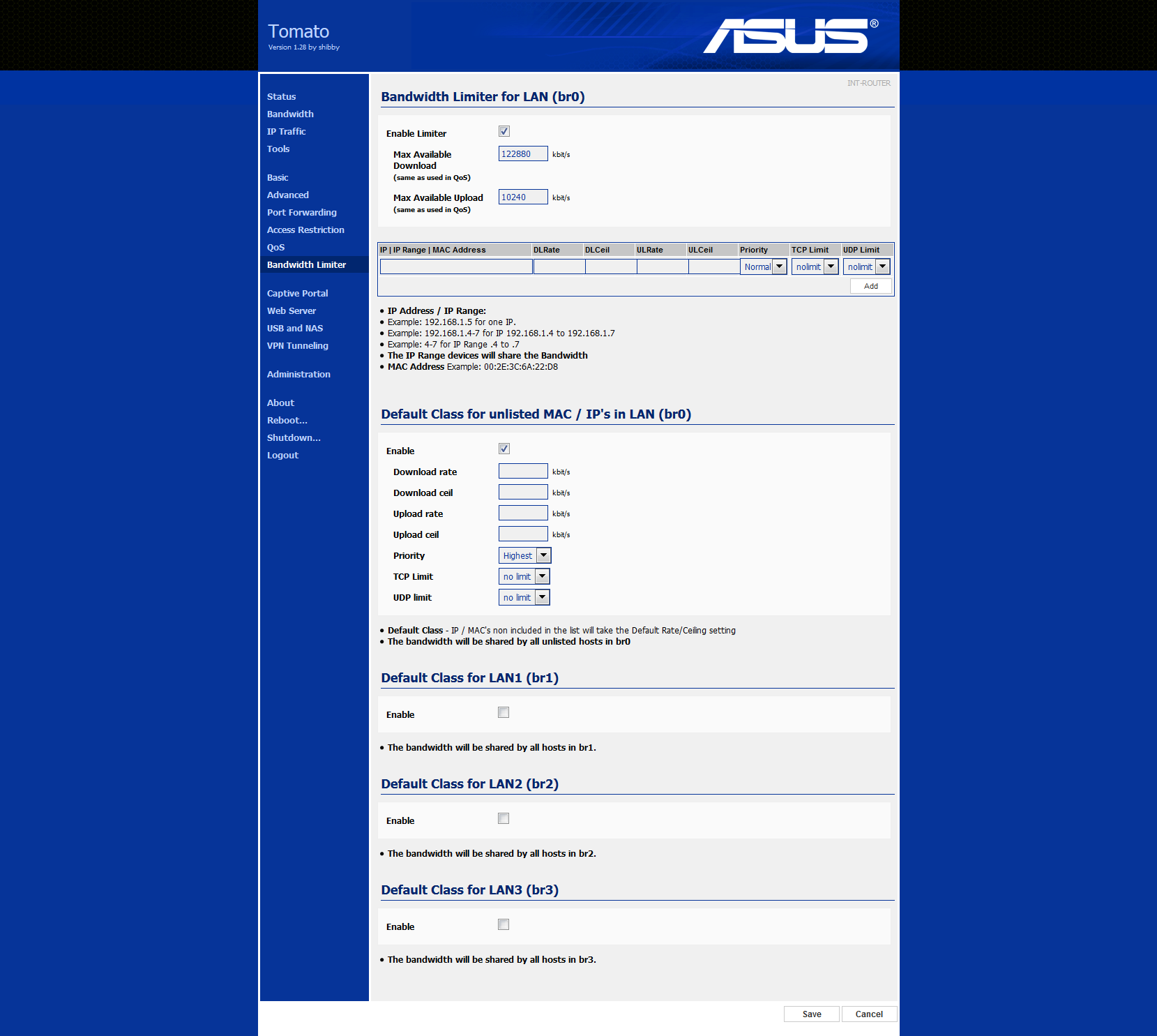Open the default class UDP limit dropdown
The image size is (1157, 1036).
[524, 597]
